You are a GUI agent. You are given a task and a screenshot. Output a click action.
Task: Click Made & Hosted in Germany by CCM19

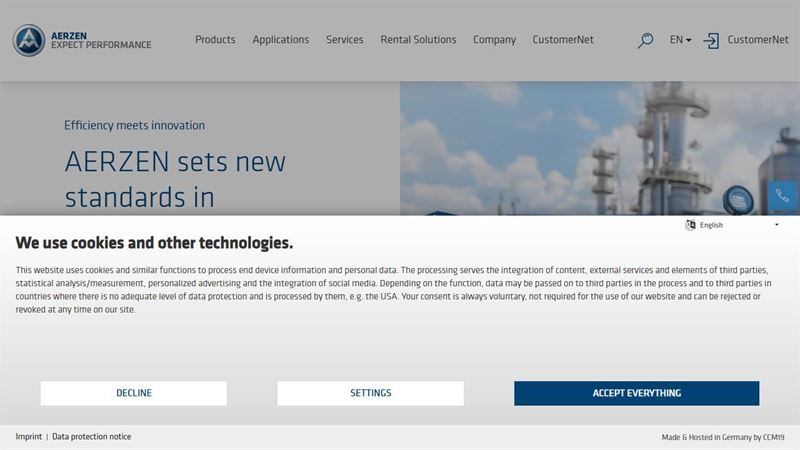(x=723, y=437)
